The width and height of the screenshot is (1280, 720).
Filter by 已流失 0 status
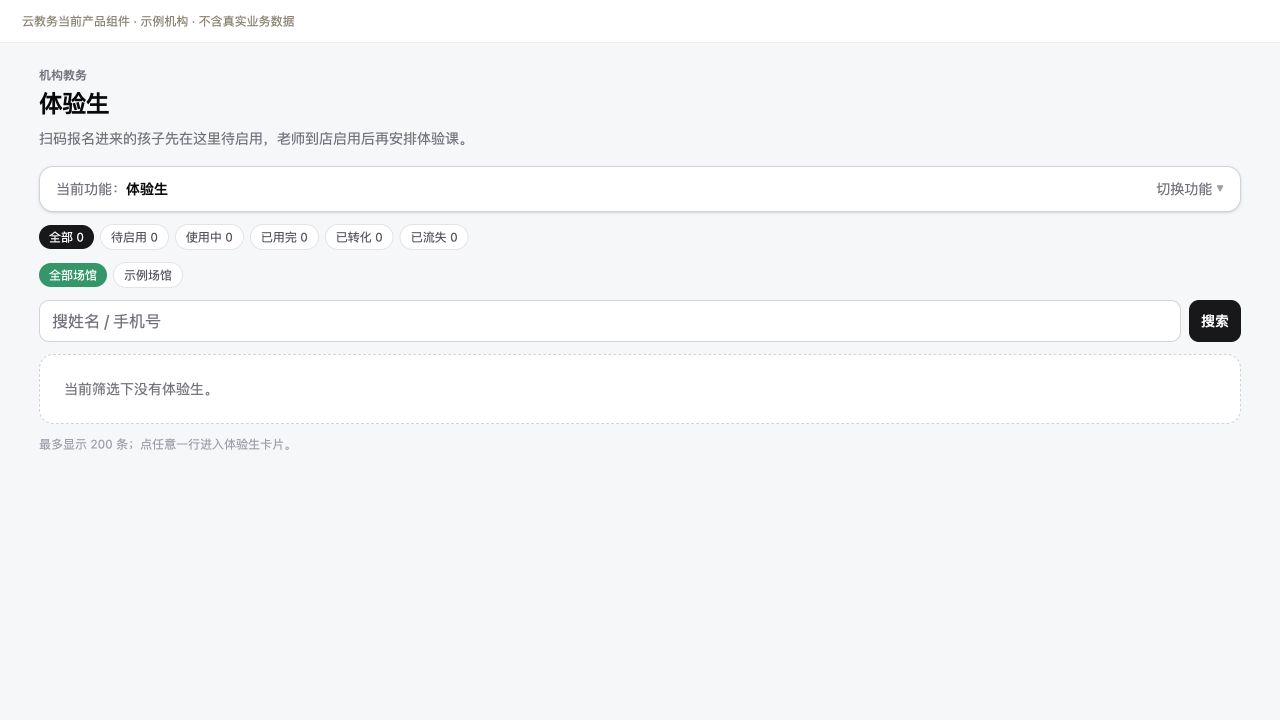coord(434,237)
